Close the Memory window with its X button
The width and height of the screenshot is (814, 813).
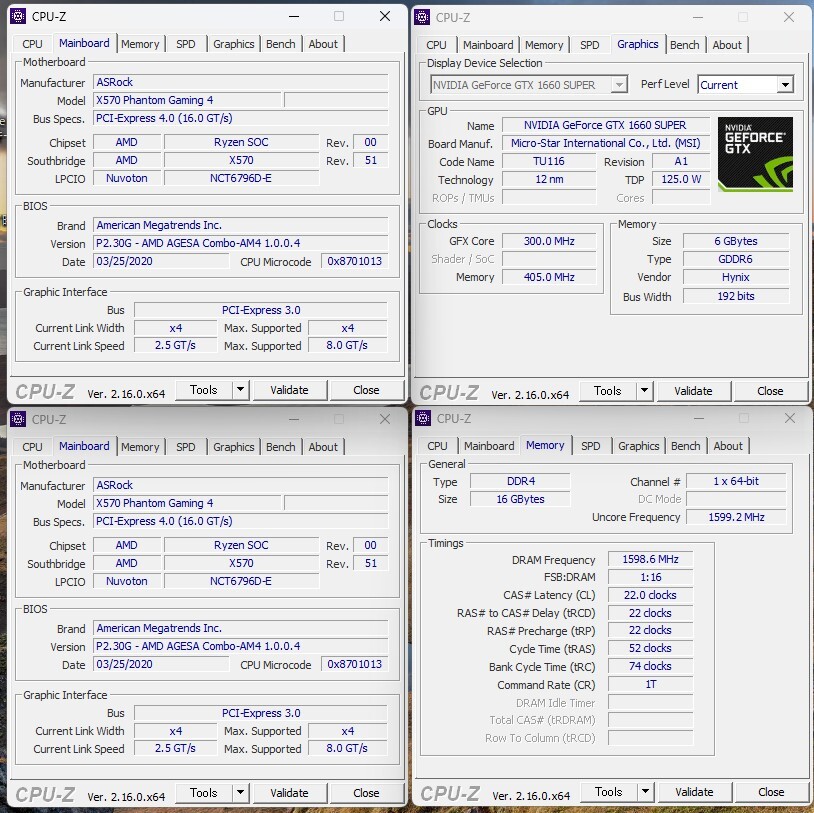tap(790, 418)
